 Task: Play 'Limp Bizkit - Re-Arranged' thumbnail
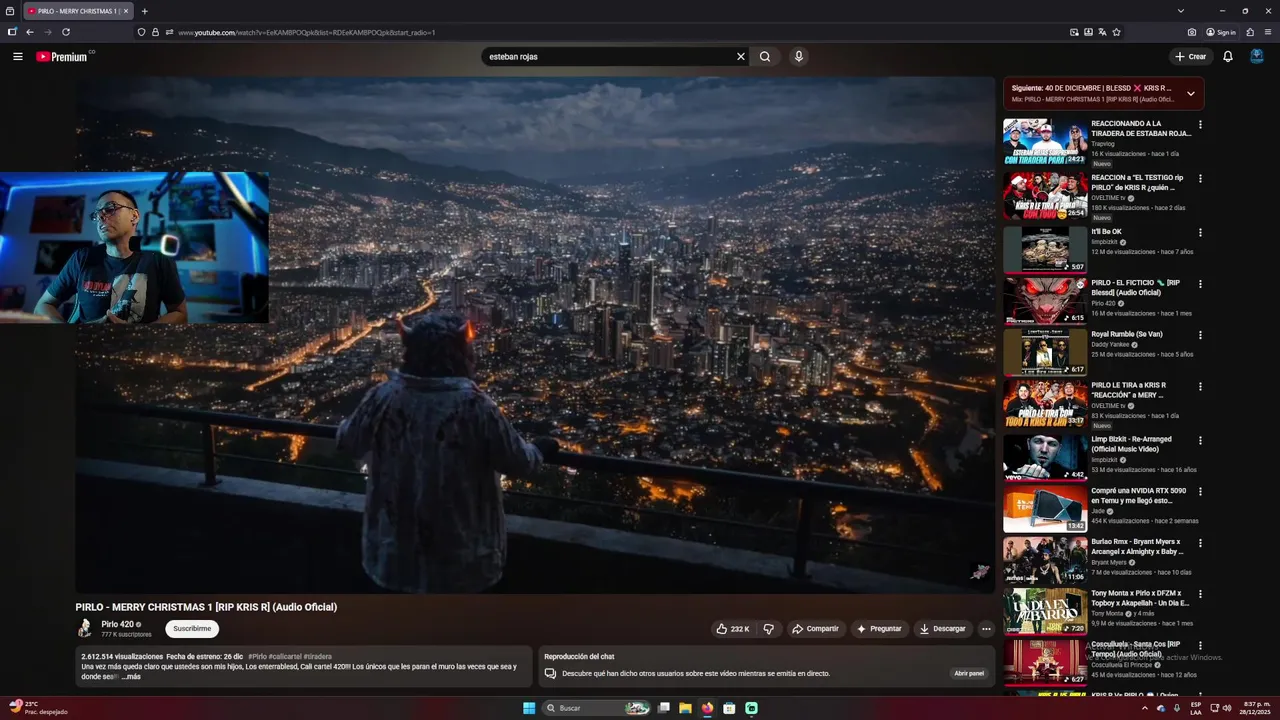[x=1045, y=457]
